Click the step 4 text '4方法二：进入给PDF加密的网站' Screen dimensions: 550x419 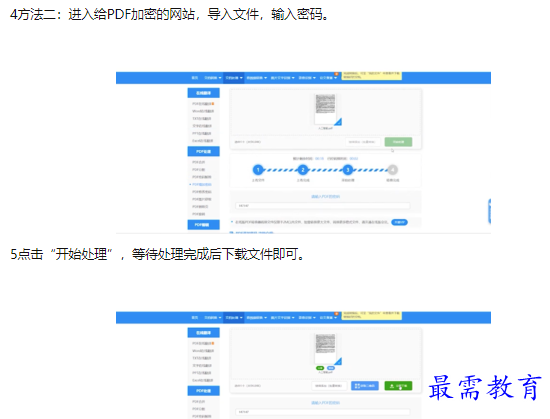(x=102, y=15)
